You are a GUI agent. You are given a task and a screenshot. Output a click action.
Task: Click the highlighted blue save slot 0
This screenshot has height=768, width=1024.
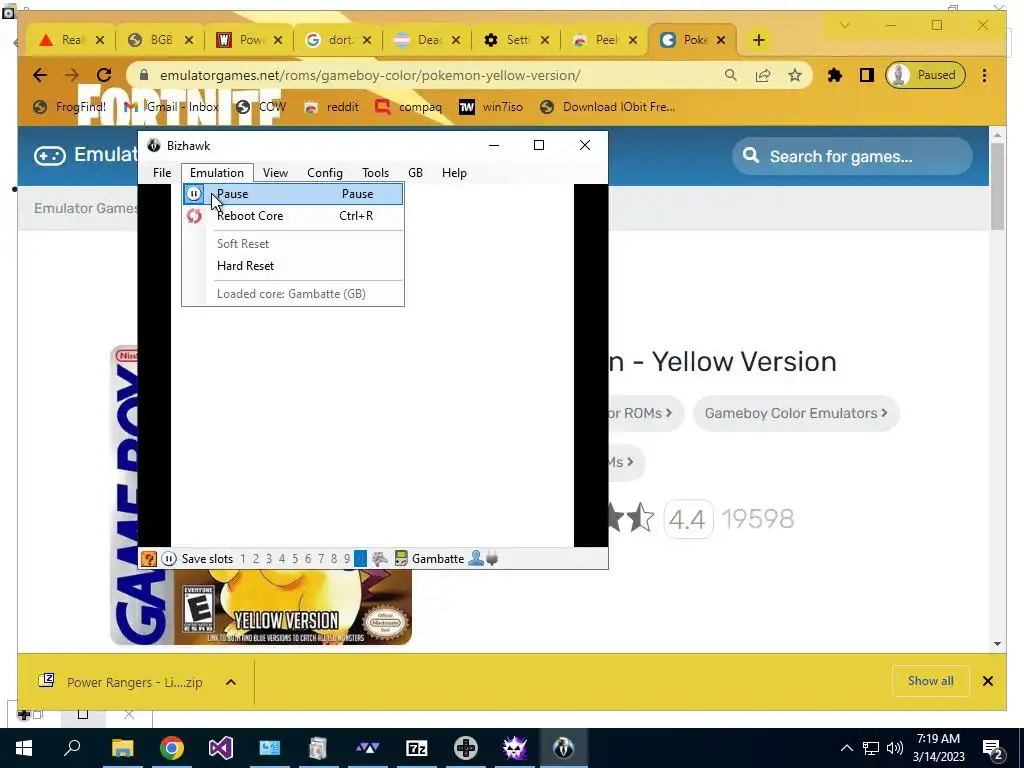tap(360, 559)
